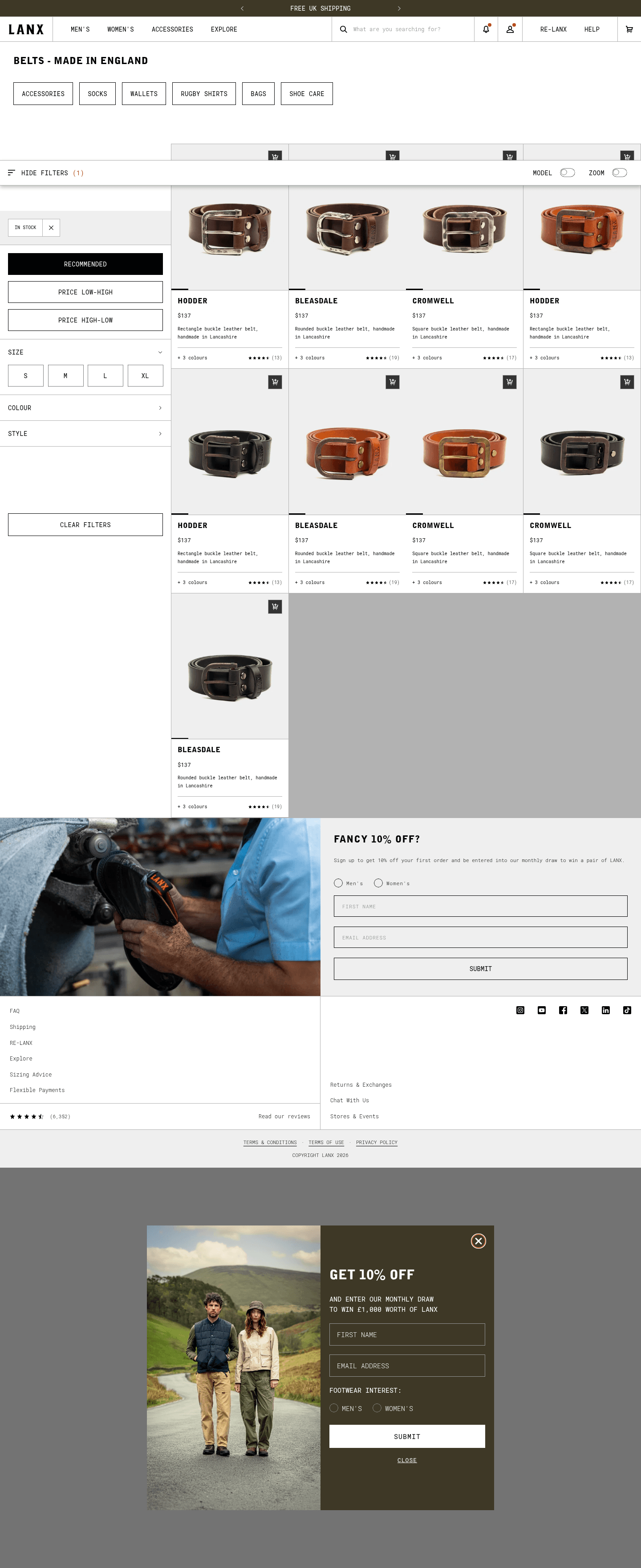Submit the popup signup form
The image size is (641, 1568).
click(407, 1436)
